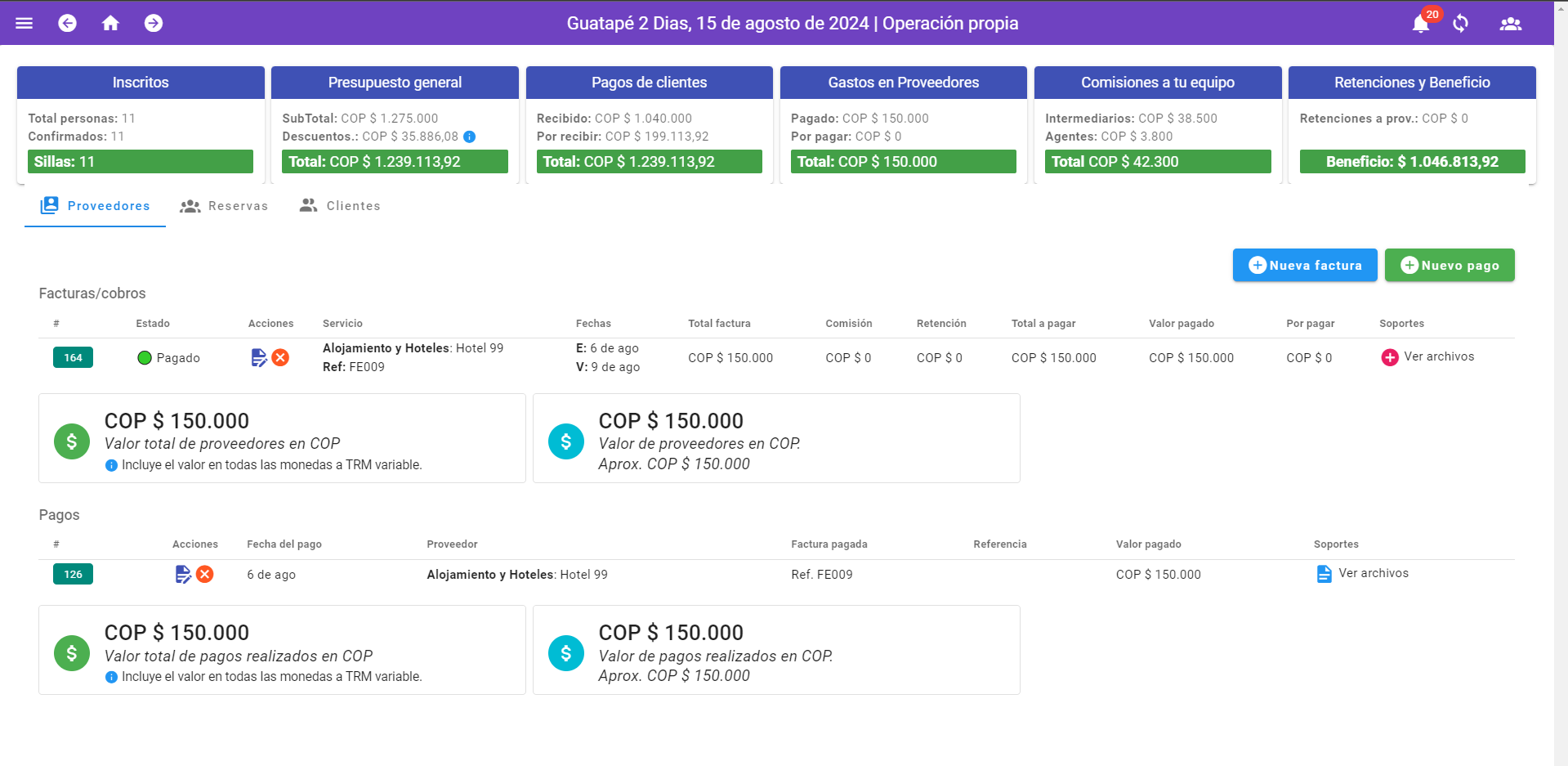Click the Nueva factura button
The width and height of the screenshot is (1568, 766).
(x=1305, y=265)
